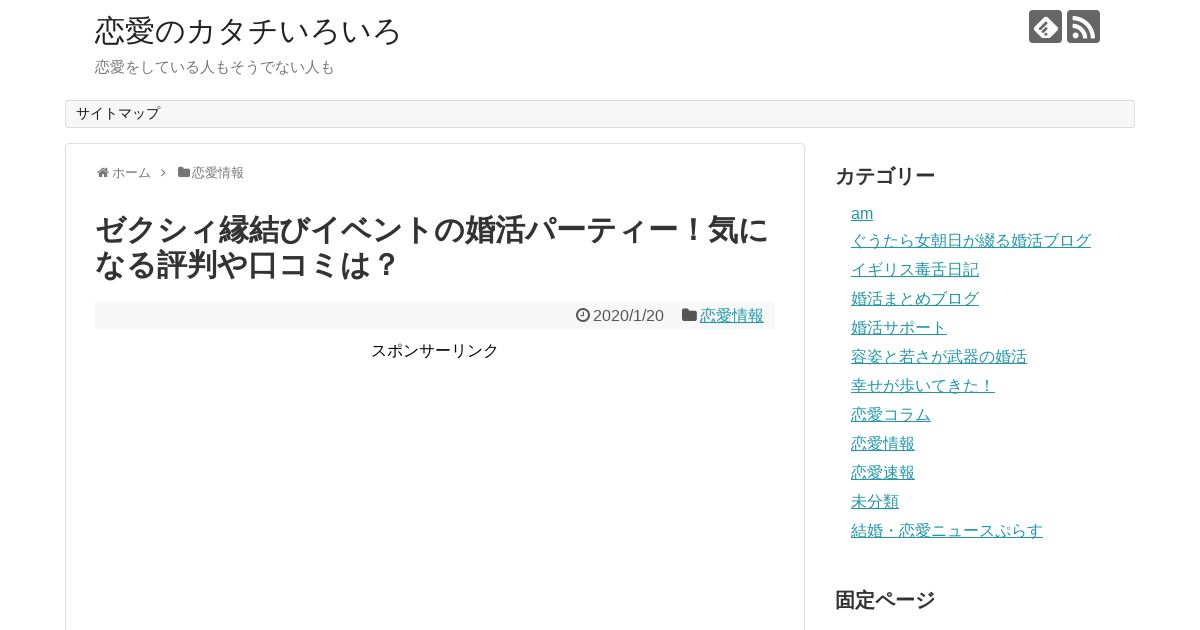
Task: Open 幸せが歩いてきた！ category
Action: [x=923, y=386]
